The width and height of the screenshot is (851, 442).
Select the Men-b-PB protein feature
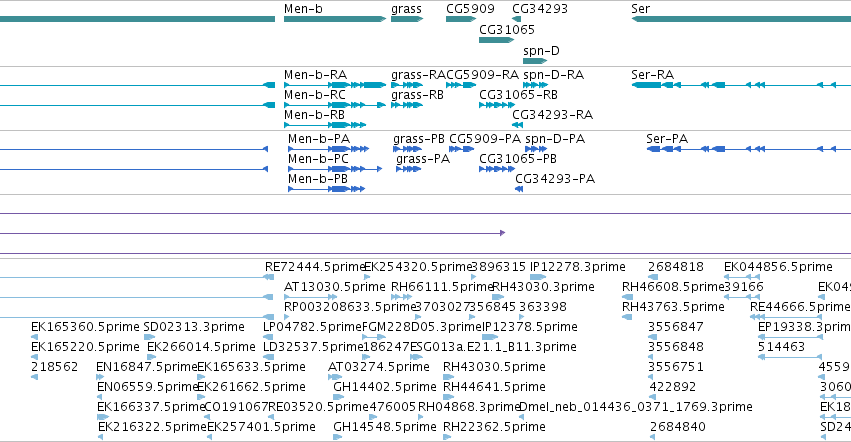pos(326,189)
